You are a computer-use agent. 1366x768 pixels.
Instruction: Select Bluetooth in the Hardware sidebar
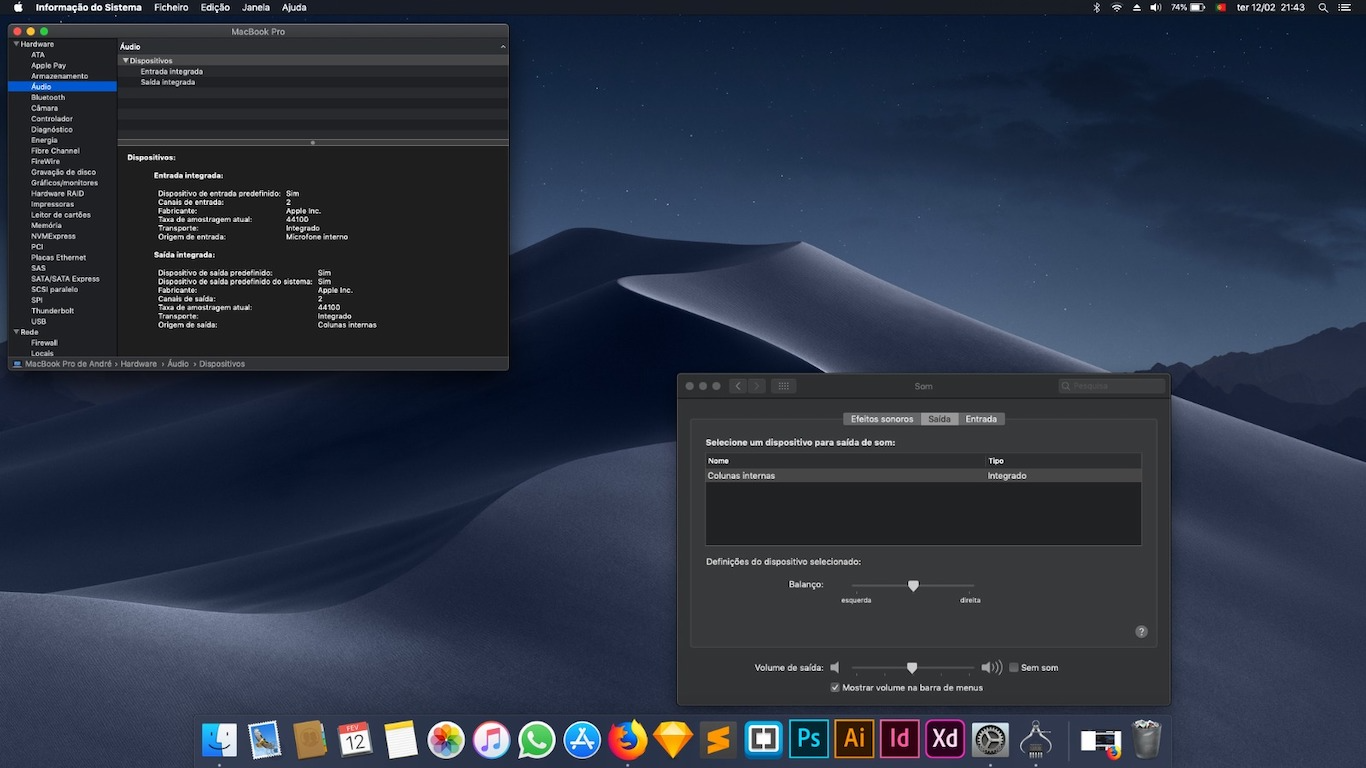click(x=48, y=97)
